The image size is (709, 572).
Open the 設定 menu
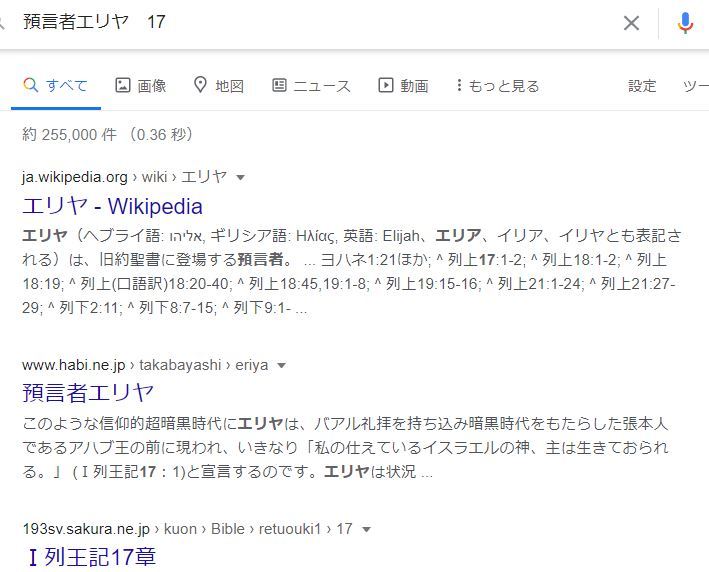tap(642, 85)
